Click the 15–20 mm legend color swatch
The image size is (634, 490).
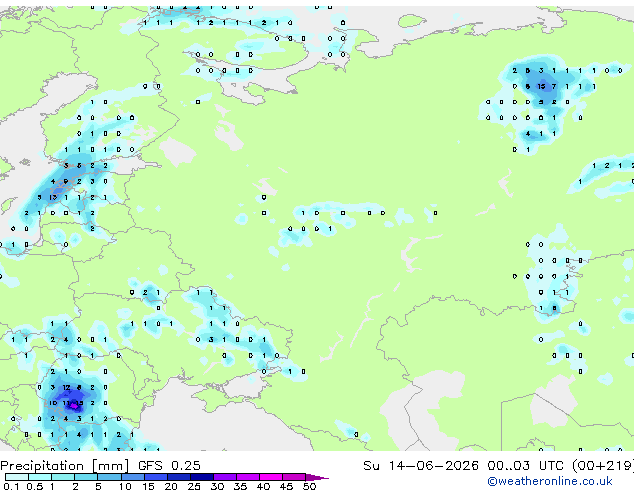pyautogui.click(x=155, y=477)
